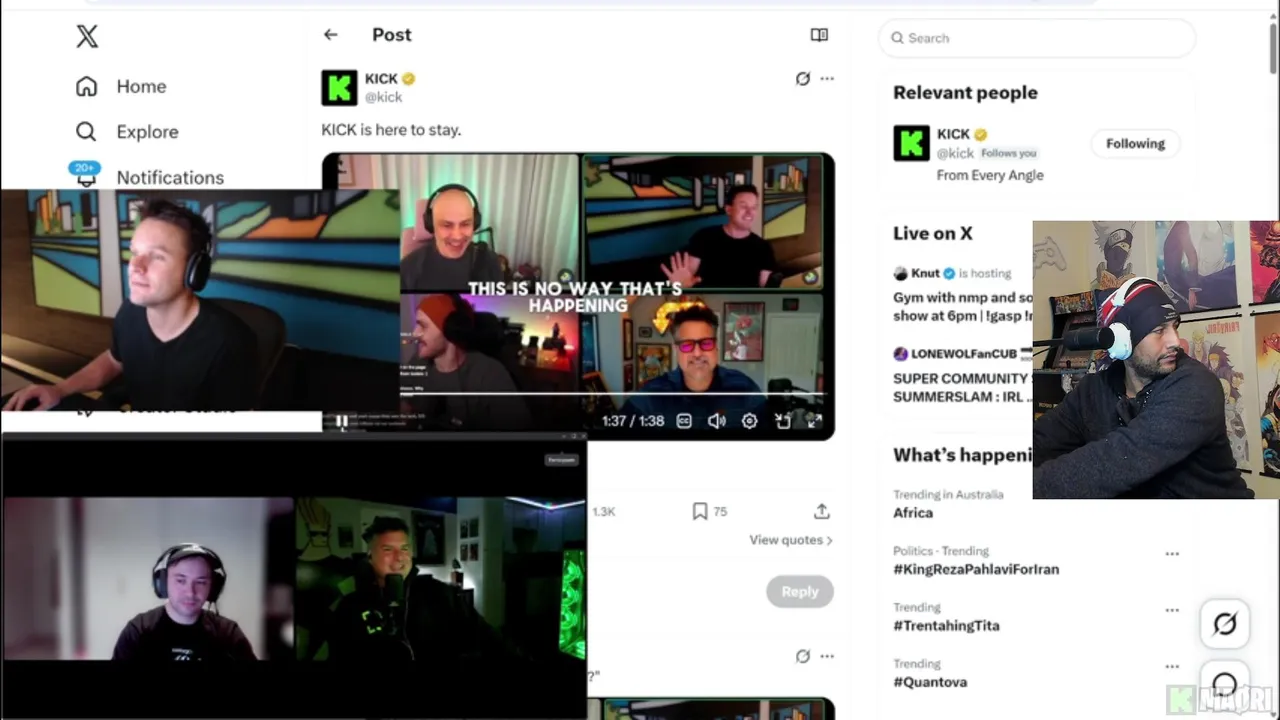Open trend #TrentahingTita
The height and width of the screenshot is (720, 1280).
pos(946,625)
